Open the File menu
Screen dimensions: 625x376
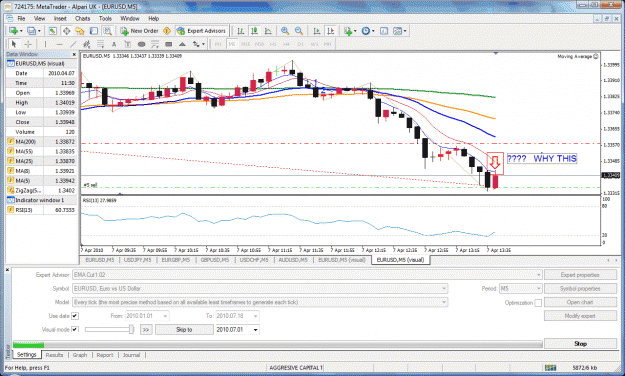21,18
